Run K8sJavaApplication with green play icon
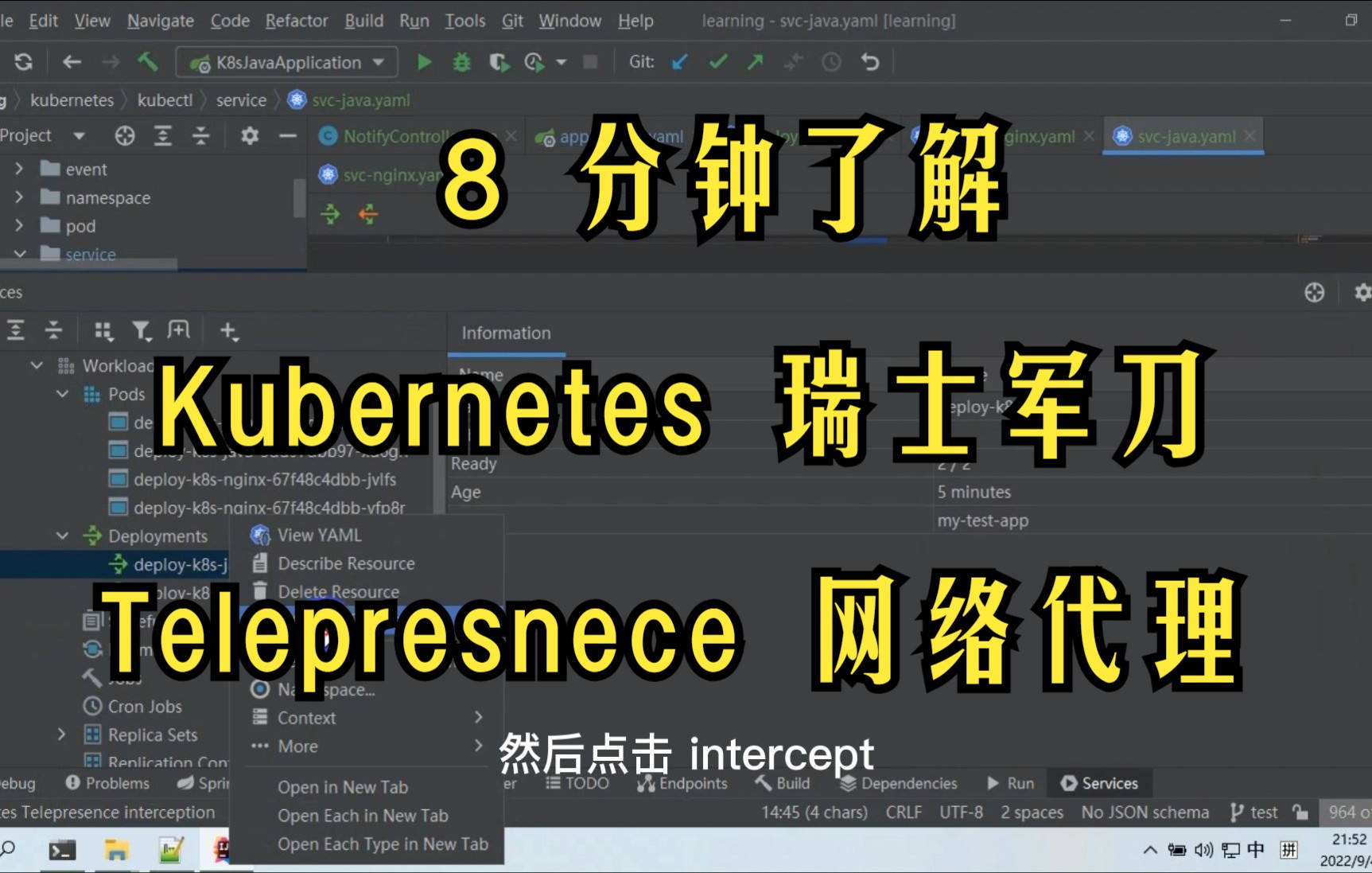The image size is (1372, 873). tap(424, 62)
